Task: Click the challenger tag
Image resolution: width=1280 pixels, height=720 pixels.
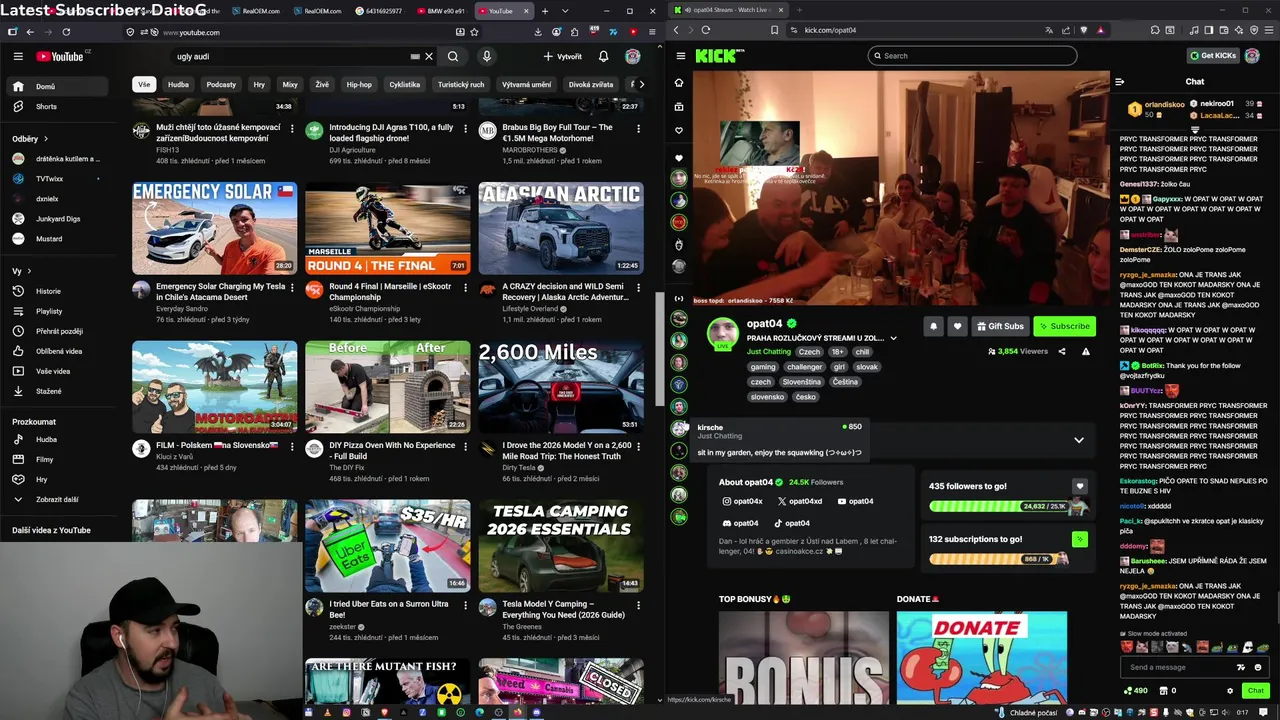Action: (804, 367)
